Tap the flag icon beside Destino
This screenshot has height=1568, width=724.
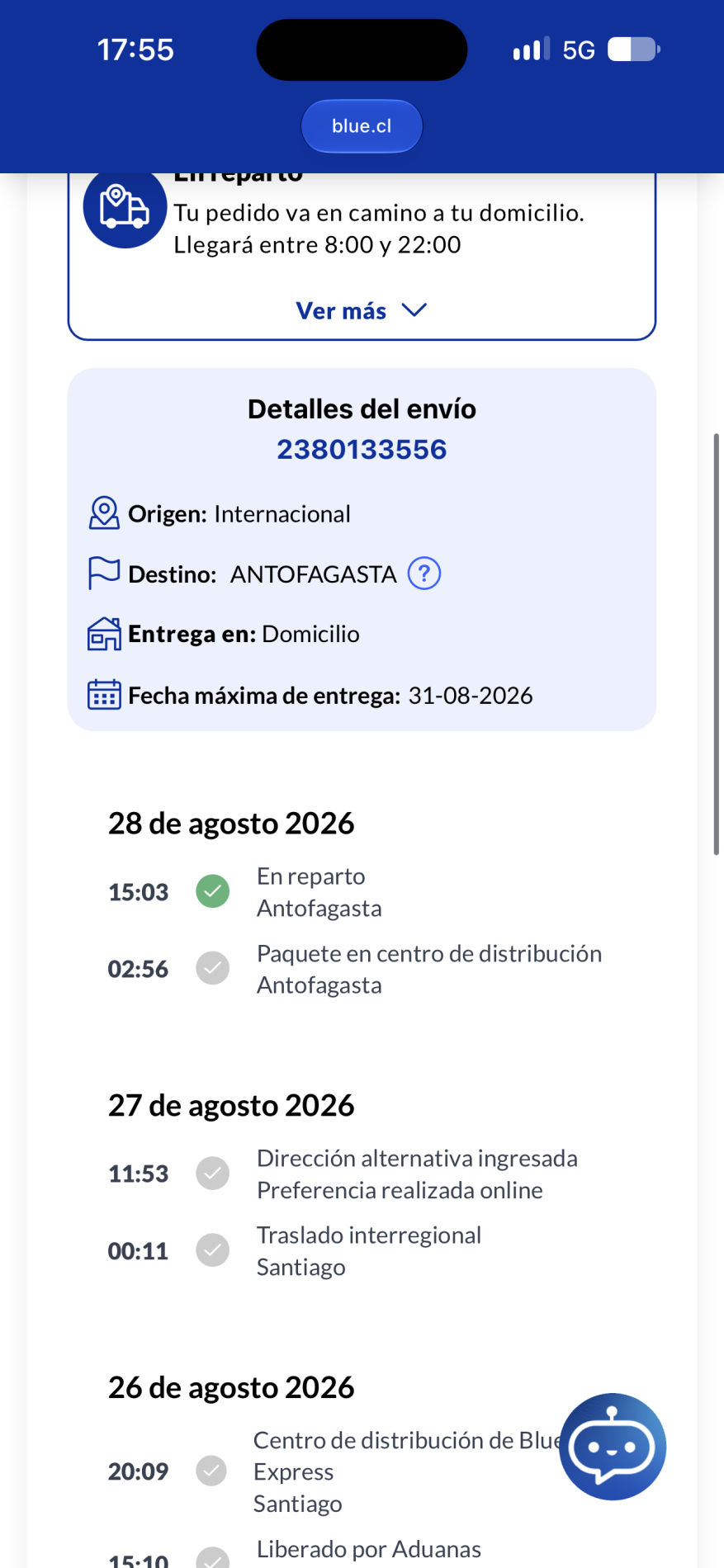pos(104,573)
